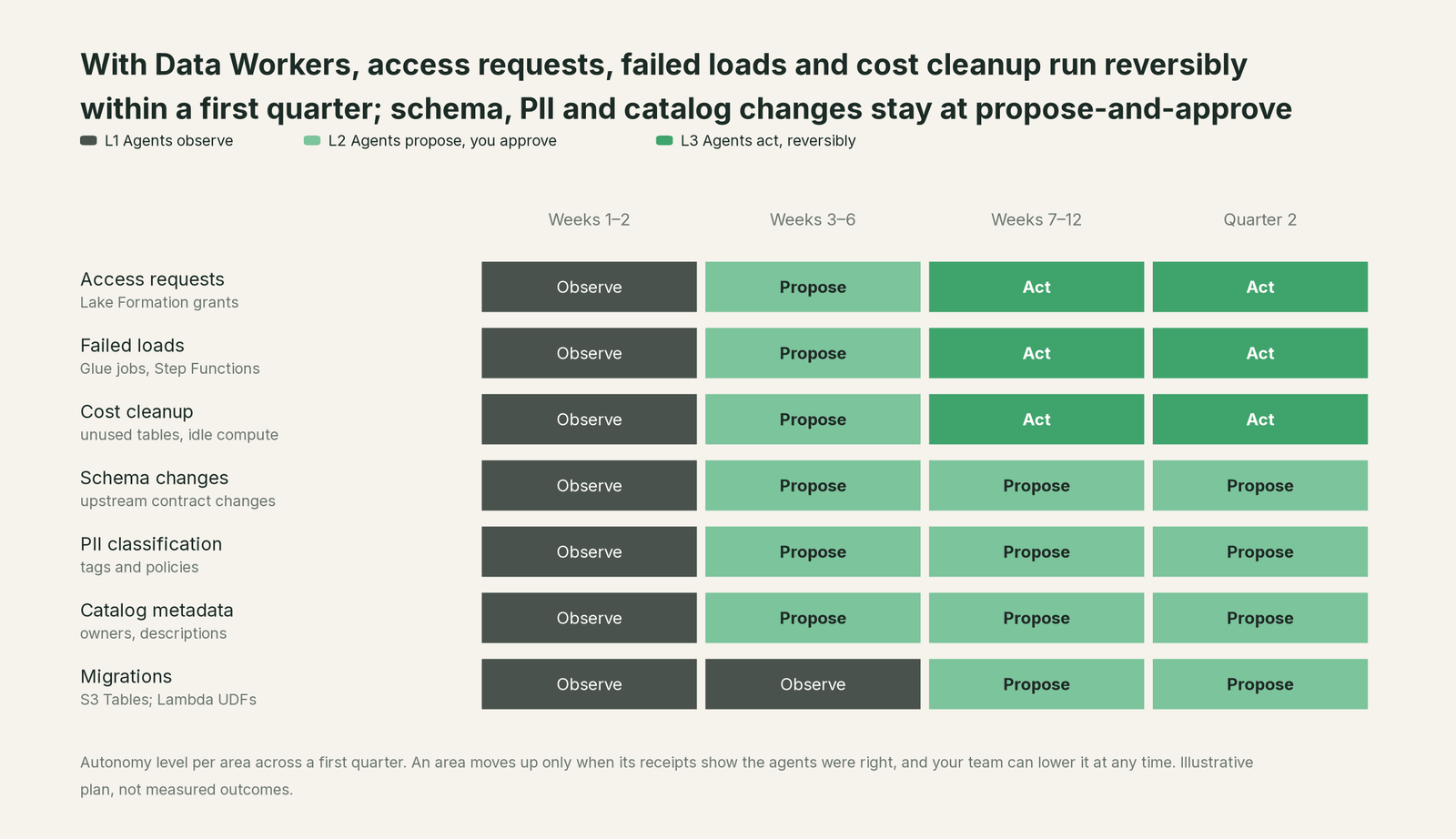1456x839 pixels.
Task: Click Migrations Propose cell, Quarter 2
Action: 1260,684
